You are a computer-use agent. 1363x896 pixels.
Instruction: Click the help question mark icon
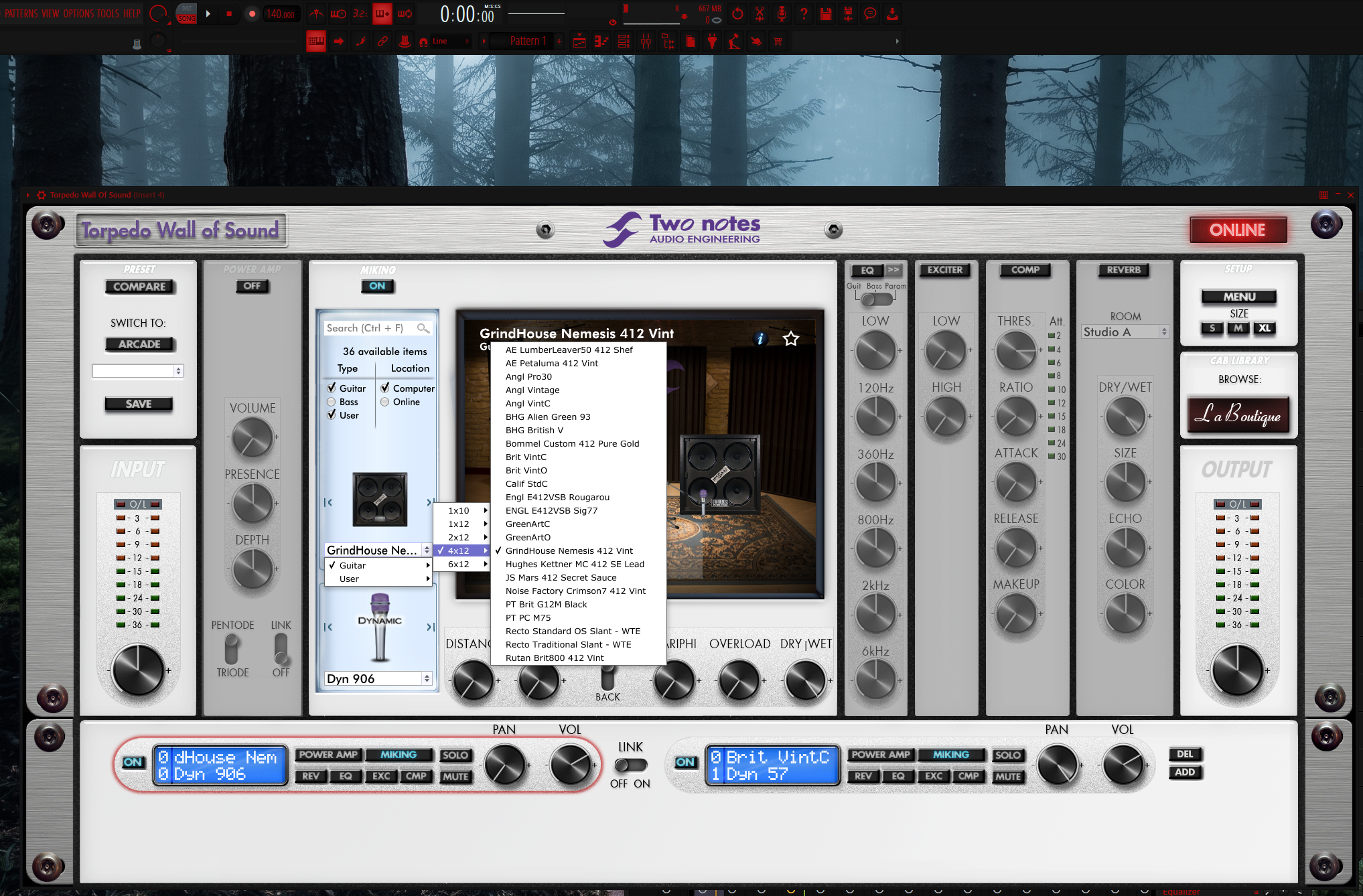[x=804, y=13]
